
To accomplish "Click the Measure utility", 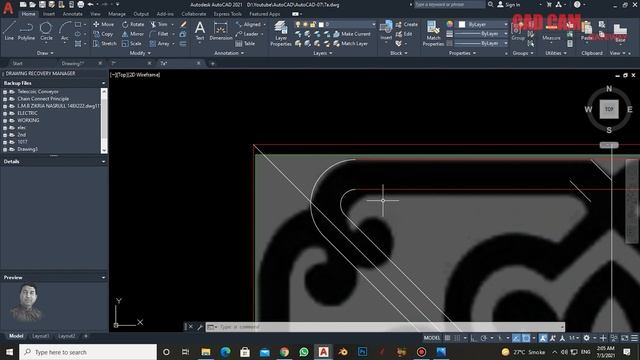I will click(551, 33).
